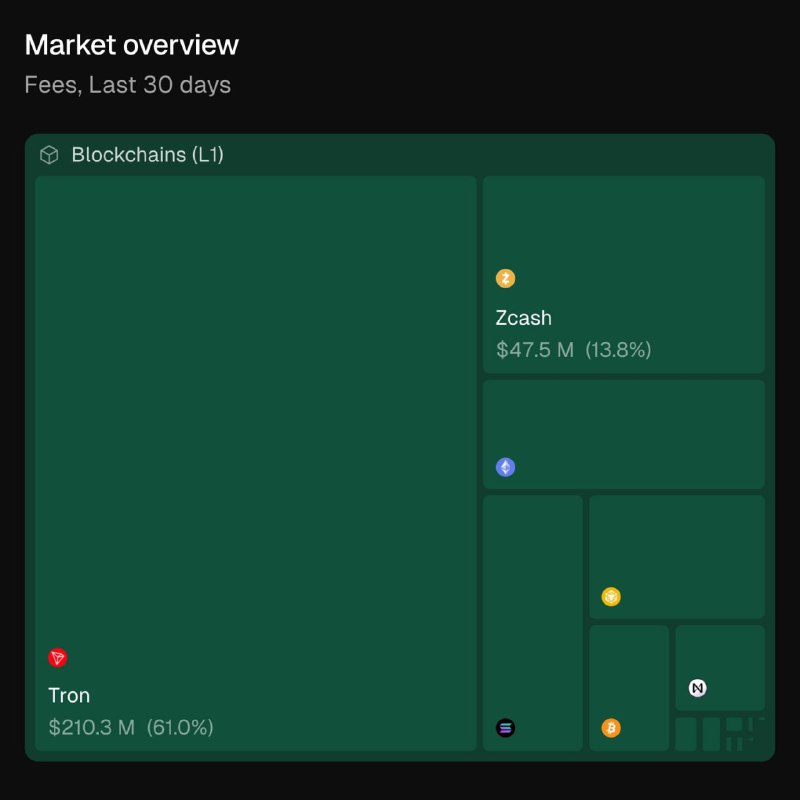Click the orange Bitcoin logo icon
The height and width of the screenshot is (800, 800).
(611, 728)
